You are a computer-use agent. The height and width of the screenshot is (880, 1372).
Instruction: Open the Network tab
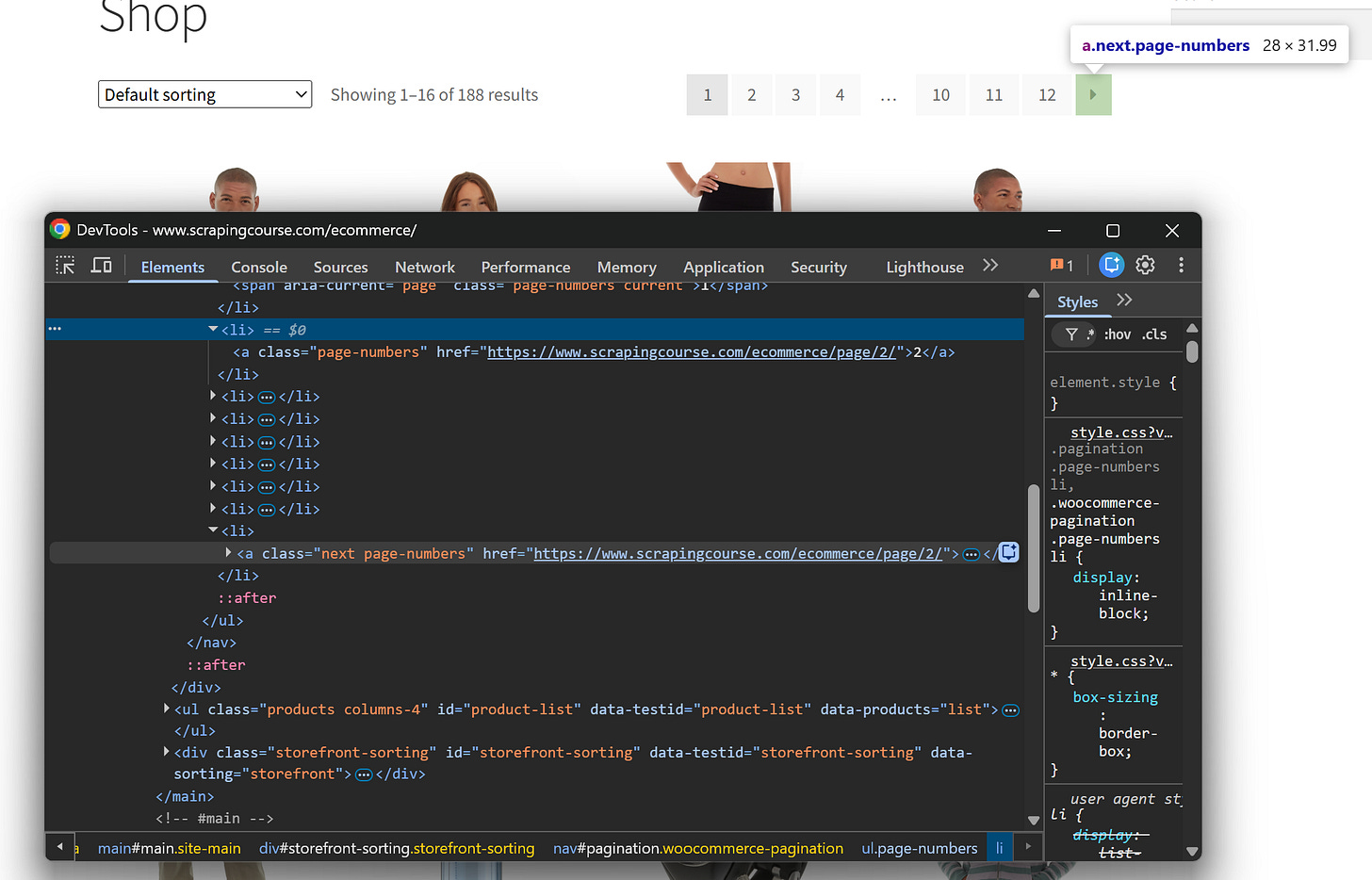tap(425, 267)
